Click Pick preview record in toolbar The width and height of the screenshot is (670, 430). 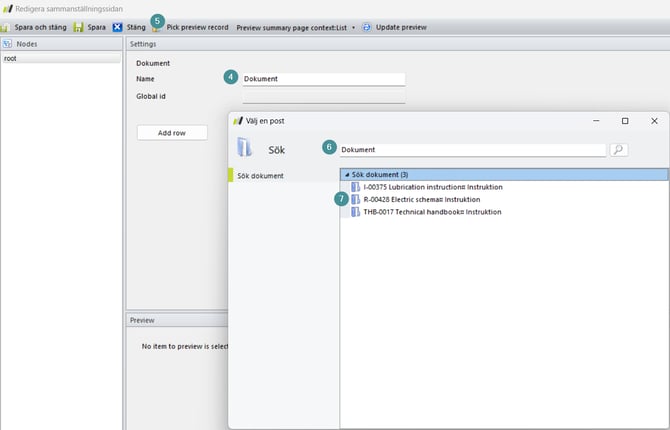click(196, 27)
